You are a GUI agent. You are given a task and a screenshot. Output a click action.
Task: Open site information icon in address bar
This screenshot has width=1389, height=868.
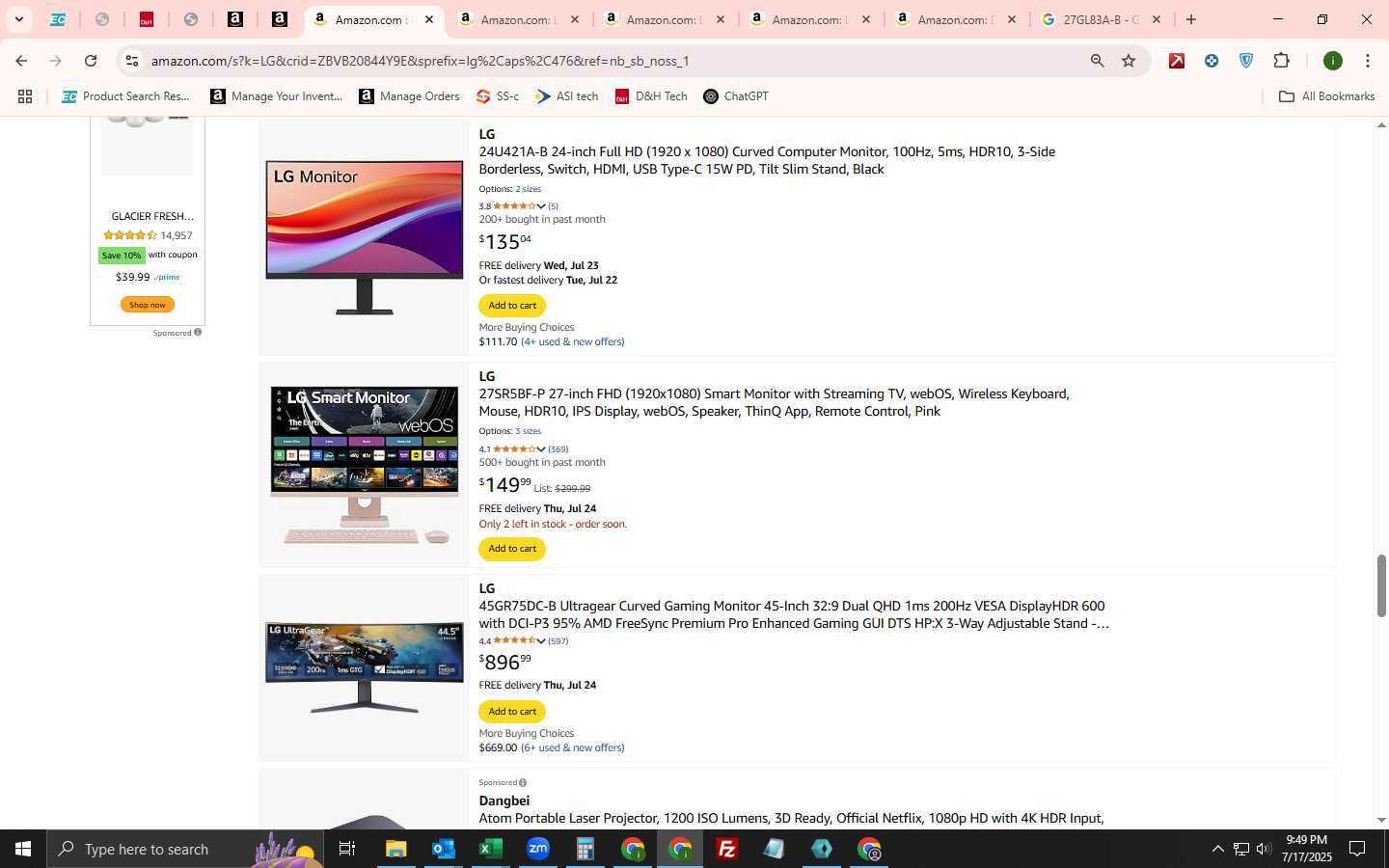point(132,61)
